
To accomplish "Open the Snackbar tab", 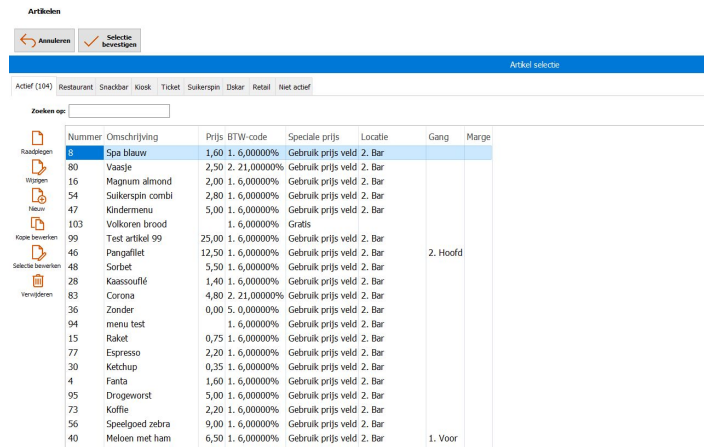I will pos(114,87).
